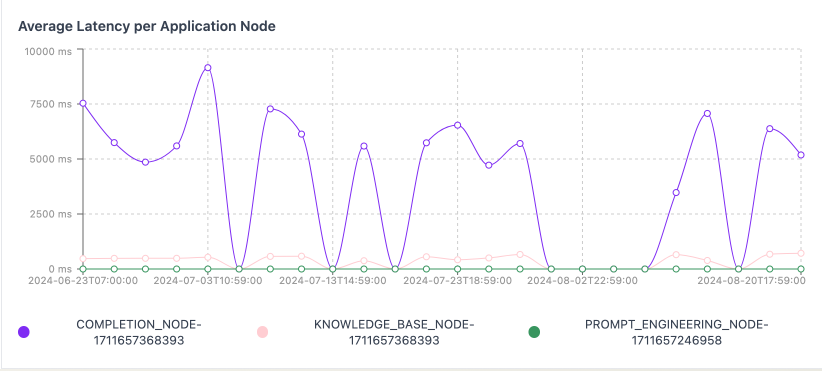This screenshot has width=822, height=371.
Task: Click the '2024-08-20T17:59:00' x-axis label
Action: coord(751,280)
